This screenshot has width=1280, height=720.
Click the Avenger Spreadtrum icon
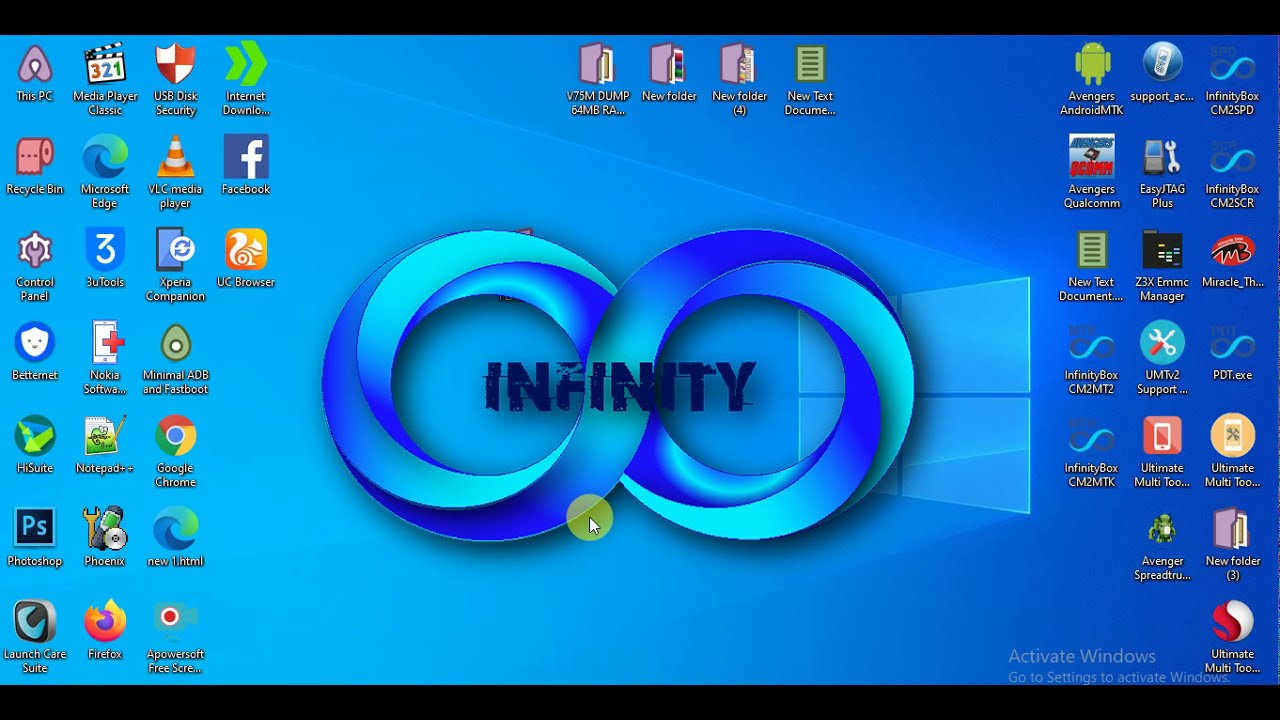point(1162,545)
